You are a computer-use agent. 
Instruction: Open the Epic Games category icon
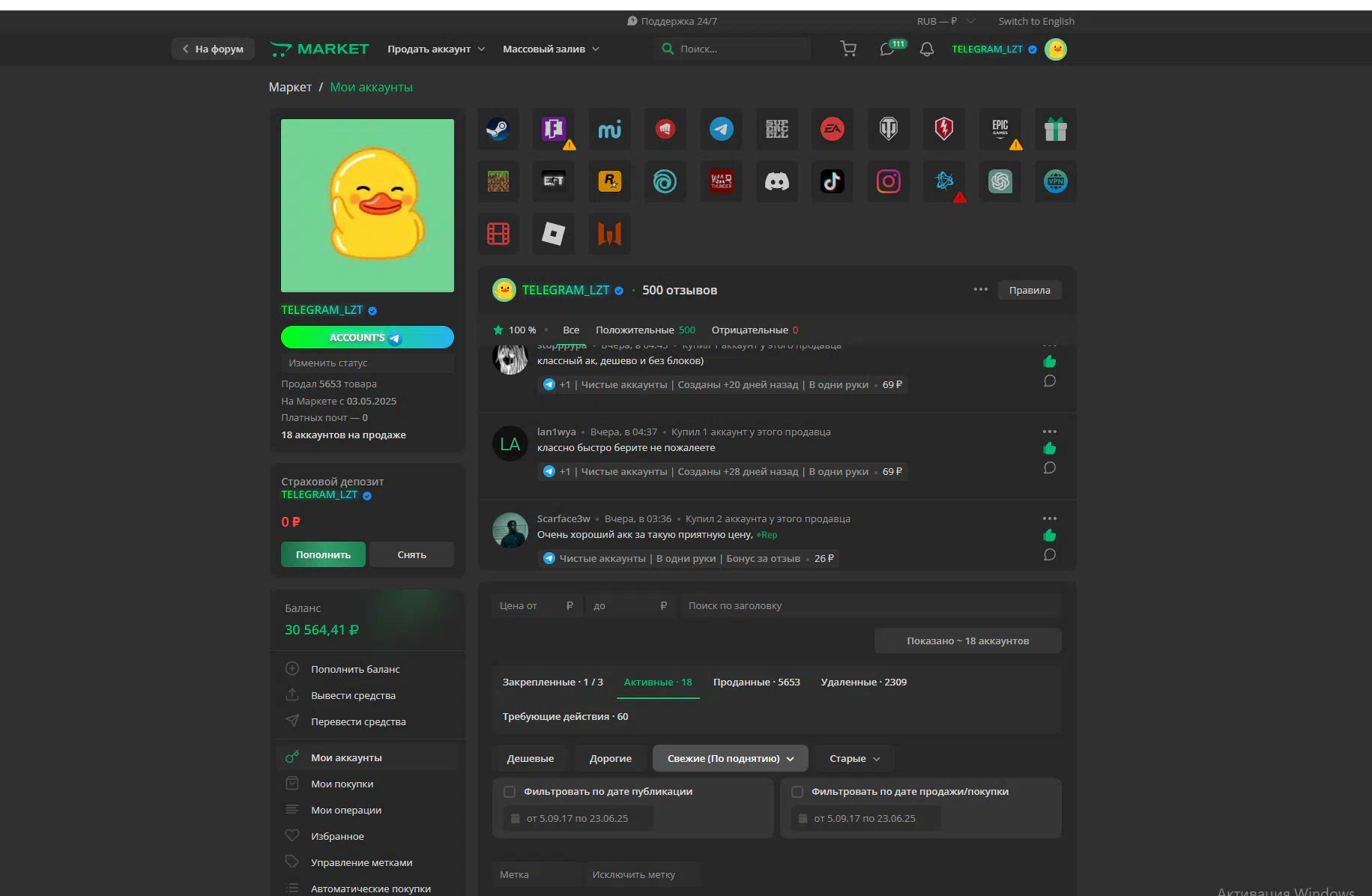pyautogui.click(x=1000, y=129)
